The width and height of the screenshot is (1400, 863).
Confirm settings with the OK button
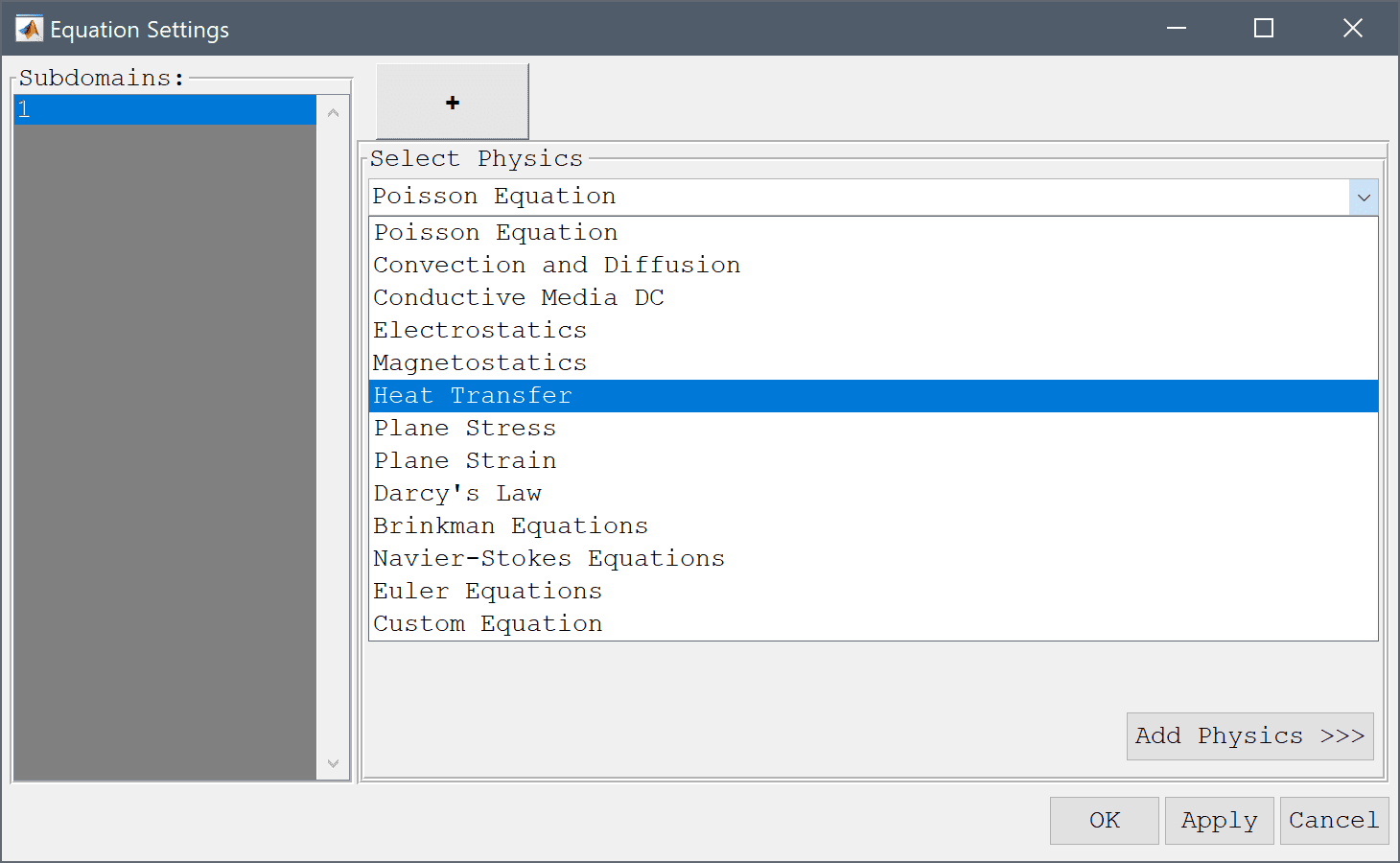[1105, 821]
